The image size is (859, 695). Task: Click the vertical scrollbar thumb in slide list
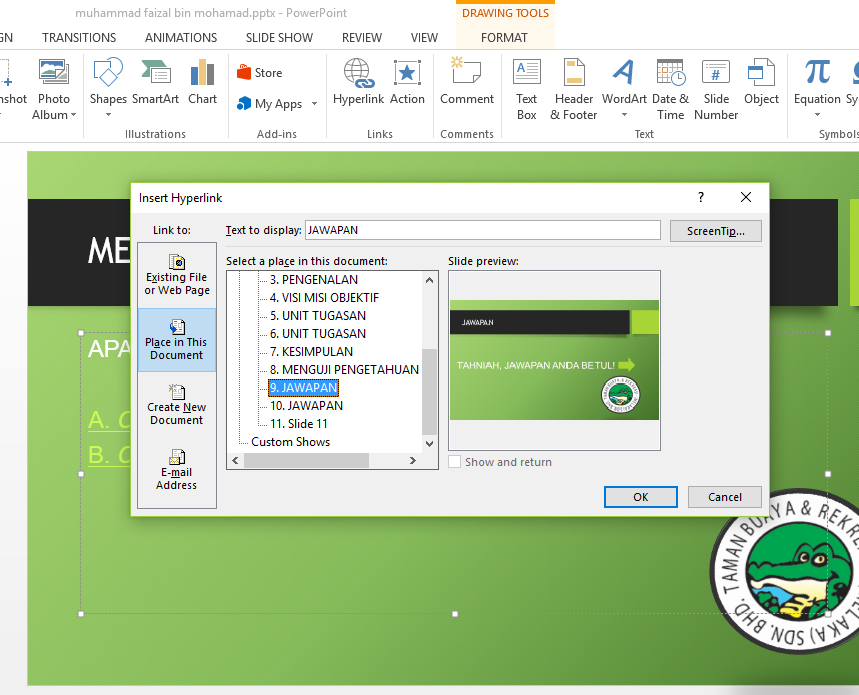430,391
